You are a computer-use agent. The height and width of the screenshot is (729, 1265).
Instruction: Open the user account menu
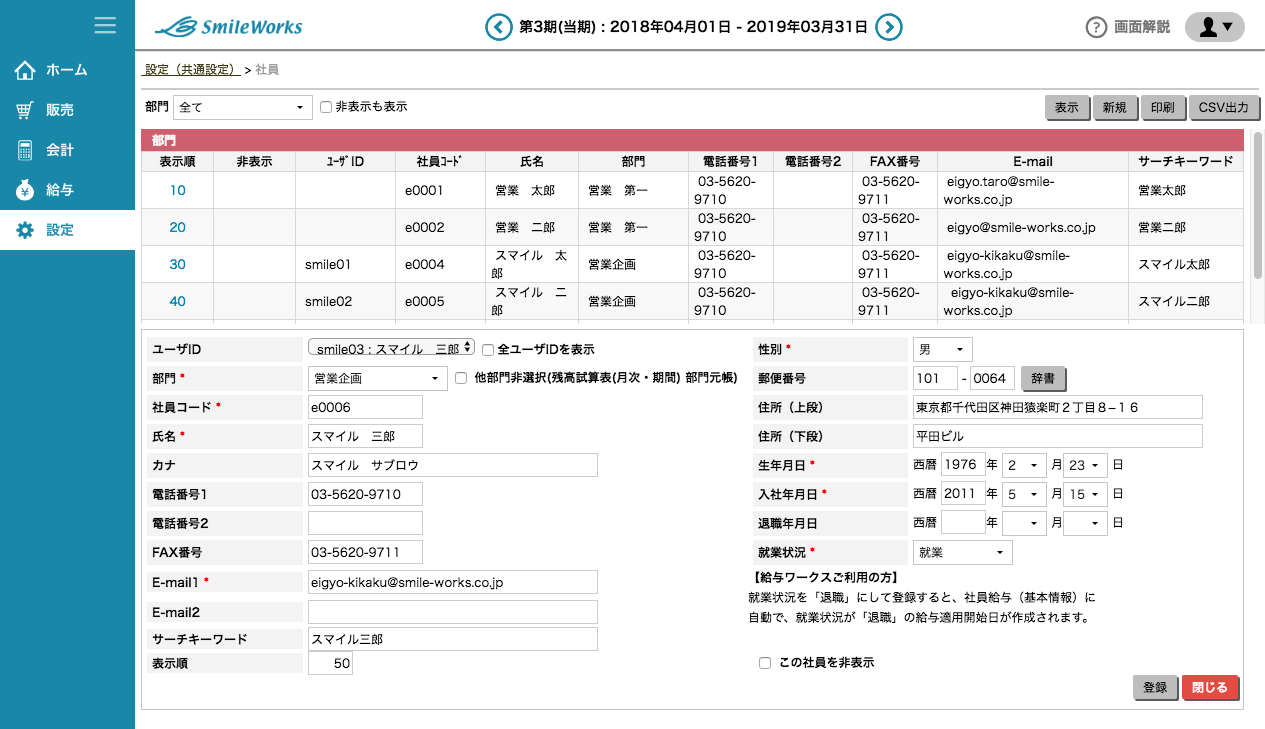[1214, 27]
